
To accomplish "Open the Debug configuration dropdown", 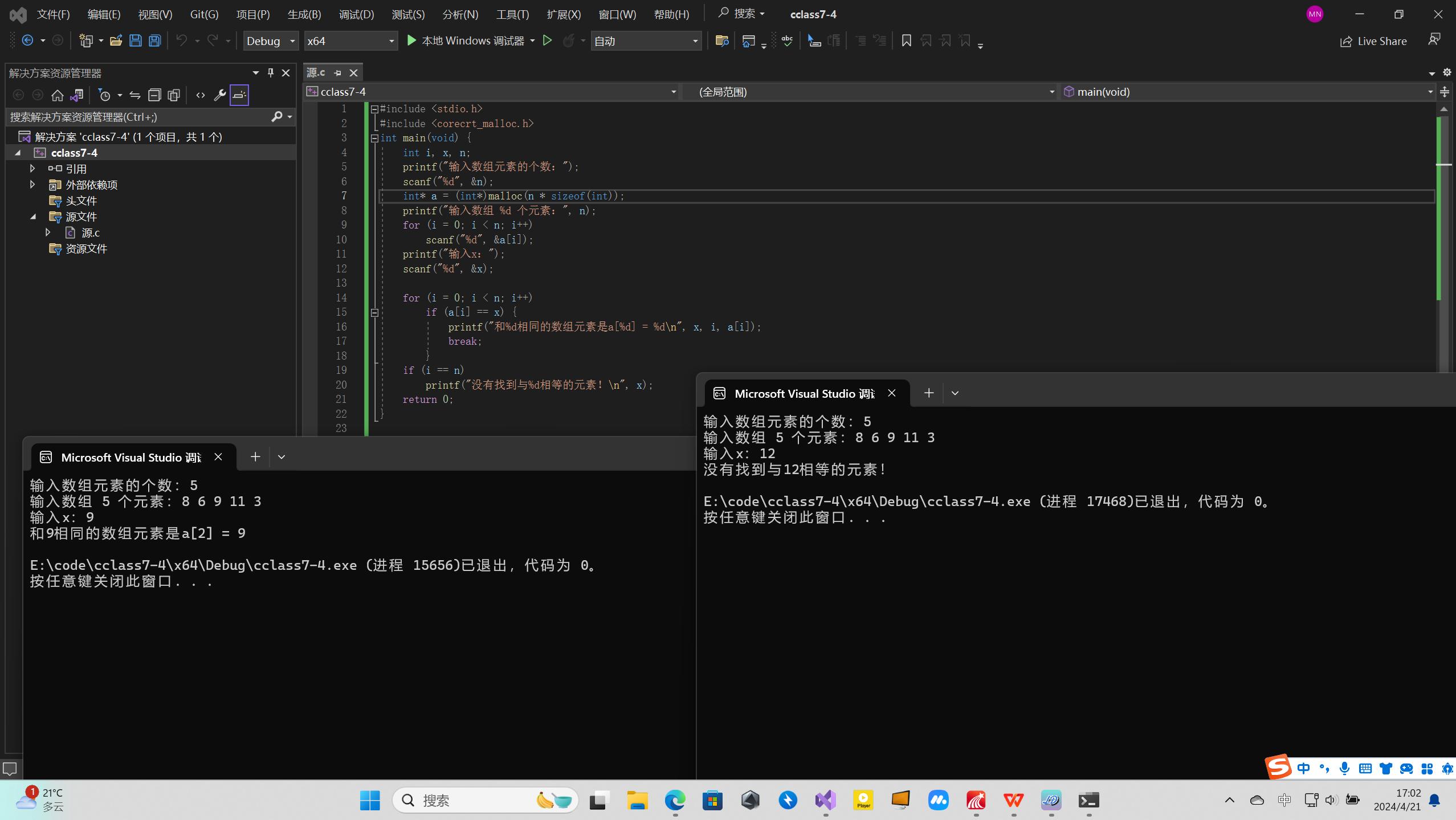I will [x=271, y=40].
